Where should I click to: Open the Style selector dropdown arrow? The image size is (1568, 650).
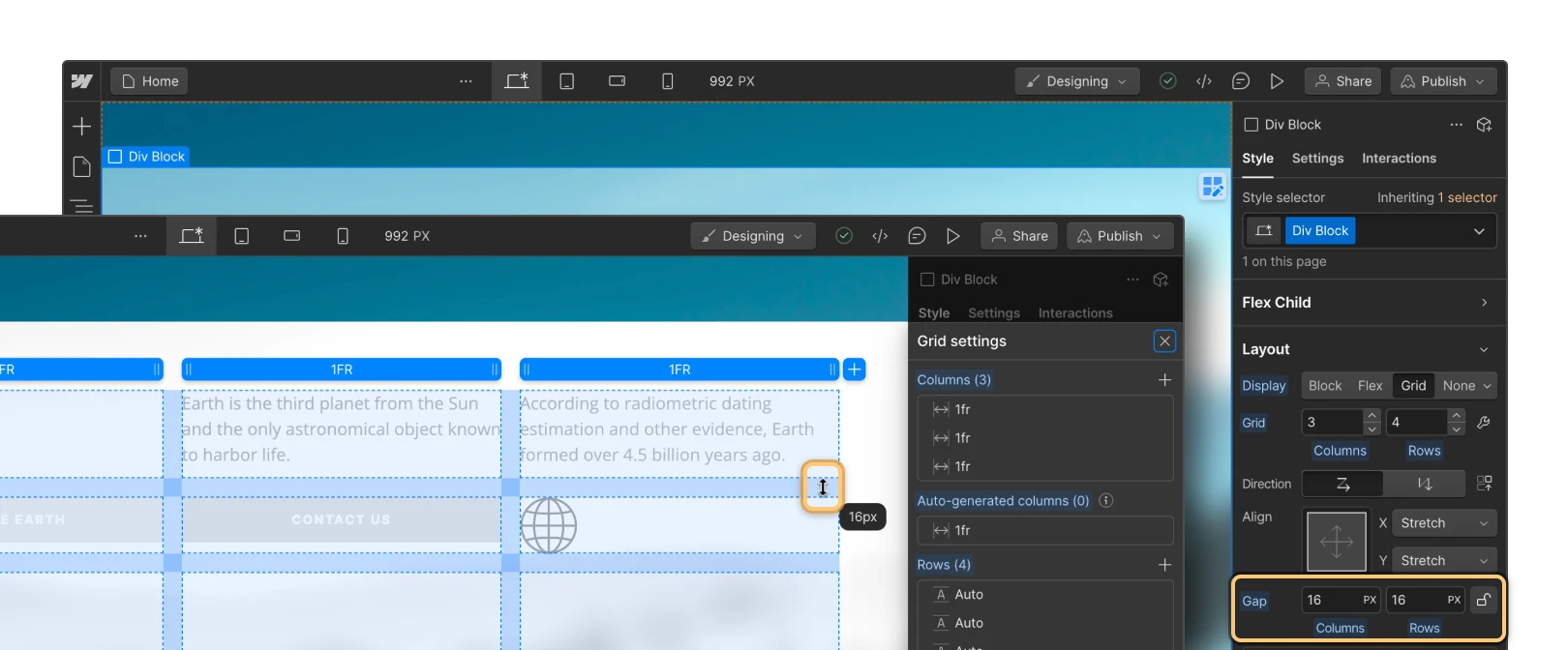[1479, 231]
